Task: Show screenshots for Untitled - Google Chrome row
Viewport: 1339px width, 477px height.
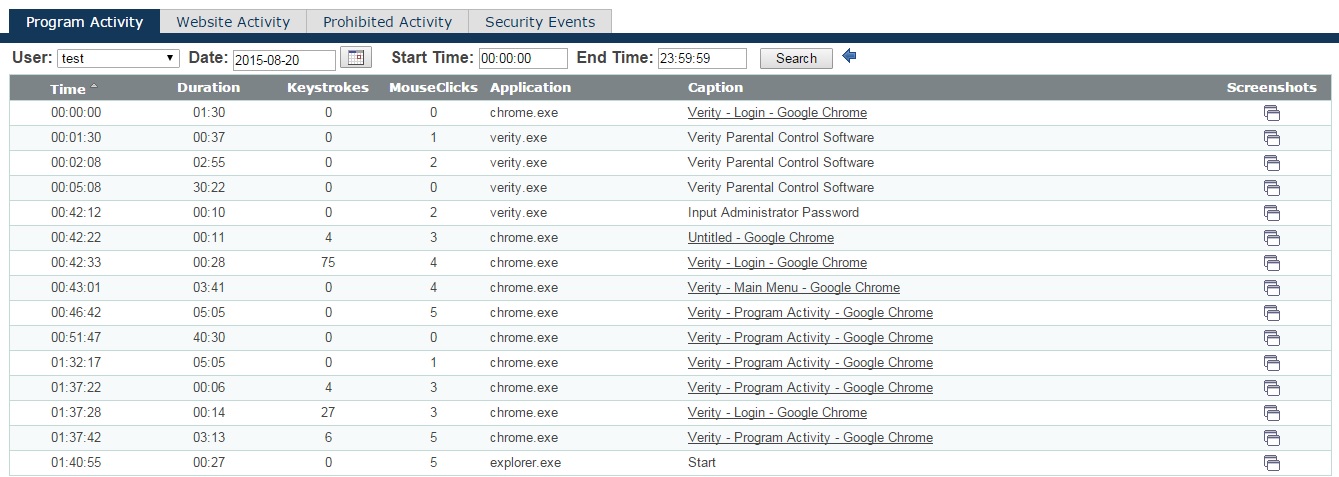Action: 1271,238
